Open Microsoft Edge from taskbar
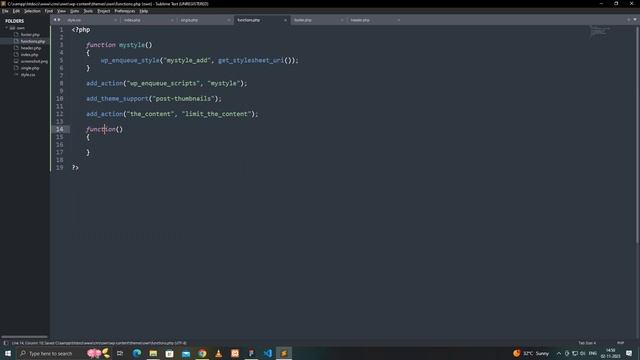The width and height of the screenshot is (640, 360). 137,353
